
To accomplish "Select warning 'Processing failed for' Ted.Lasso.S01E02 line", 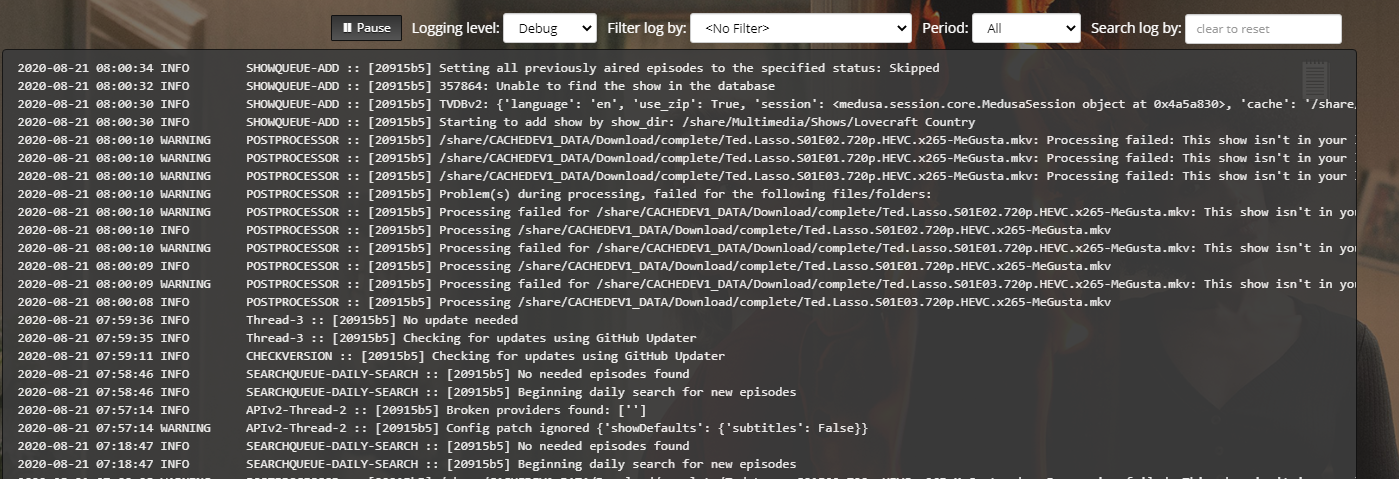I will pos(686,212).
